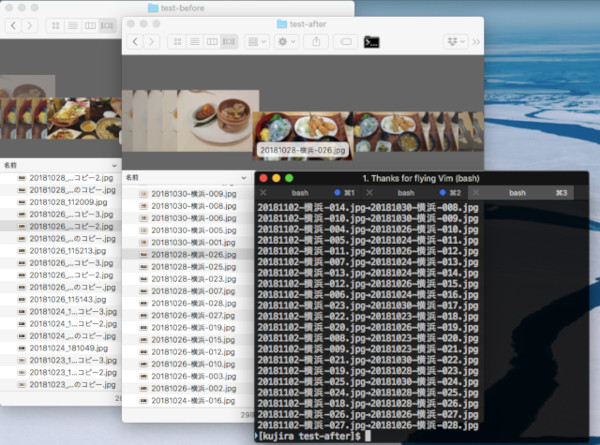Switch to the second bash tab (⌘2)
600x445 pixels.
[x=405, y=192]
